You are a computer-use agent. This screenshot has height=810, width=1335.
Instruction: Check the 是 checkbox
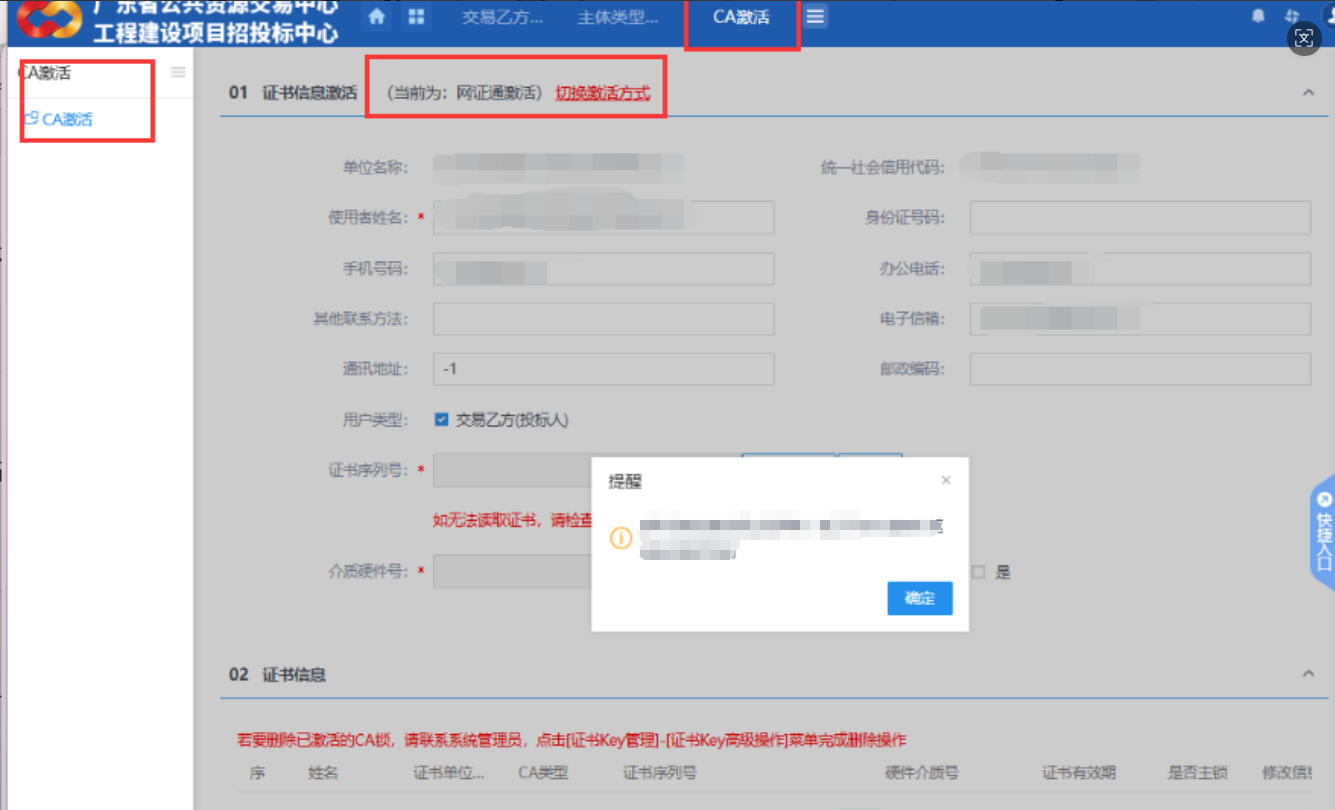coord(979,572)
